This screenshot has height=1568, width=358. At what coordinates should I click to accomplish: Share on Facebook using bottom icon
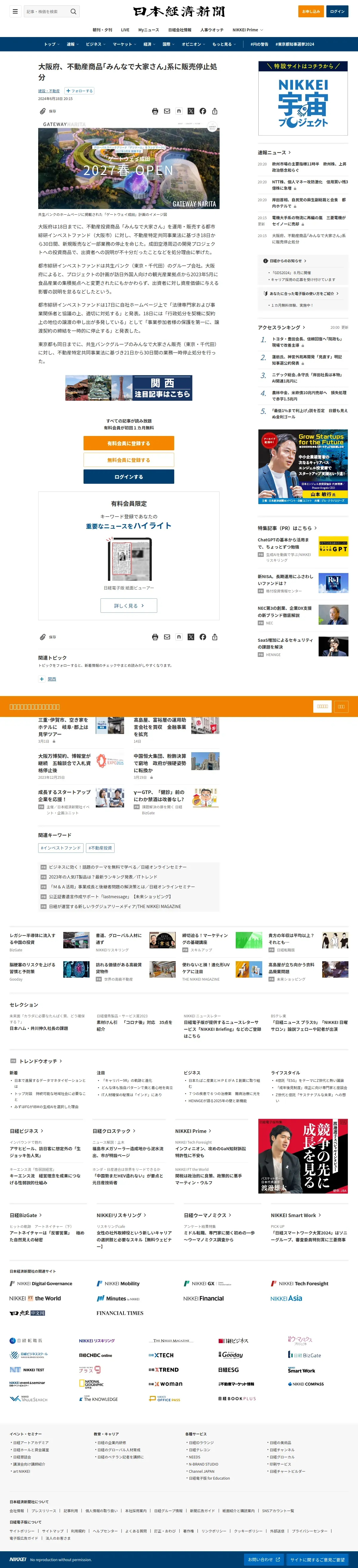pos(202,637)
